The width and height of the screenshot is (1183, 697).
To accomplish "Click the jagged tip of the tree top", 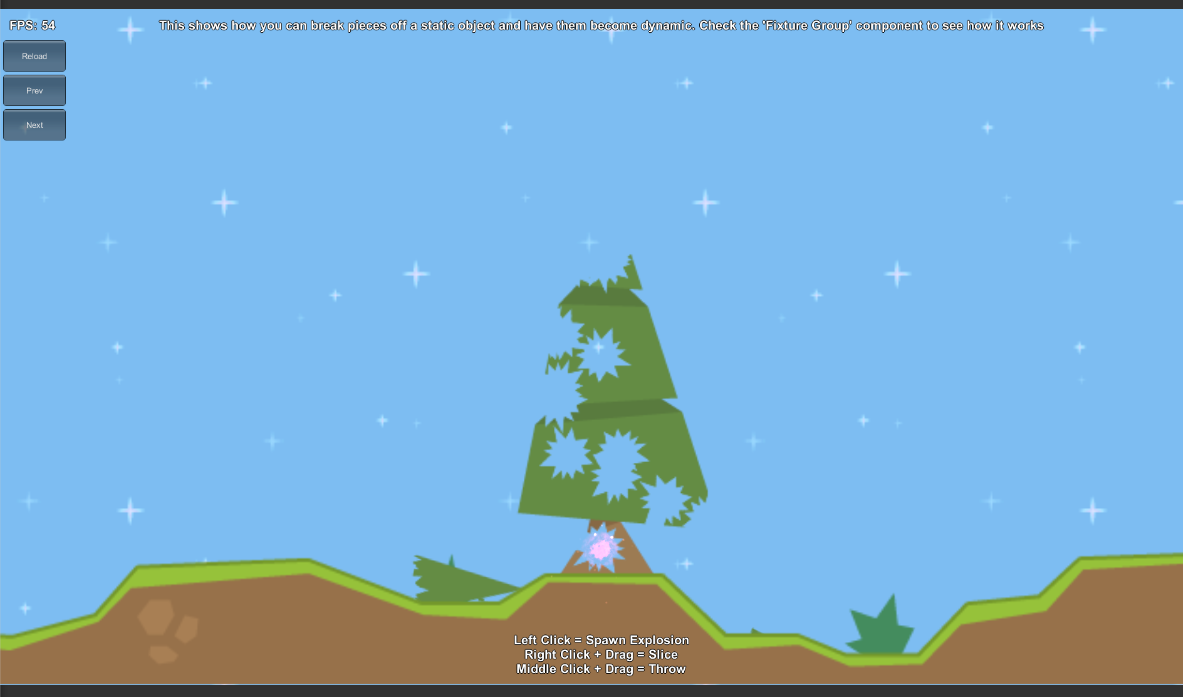I will [631, 272].
